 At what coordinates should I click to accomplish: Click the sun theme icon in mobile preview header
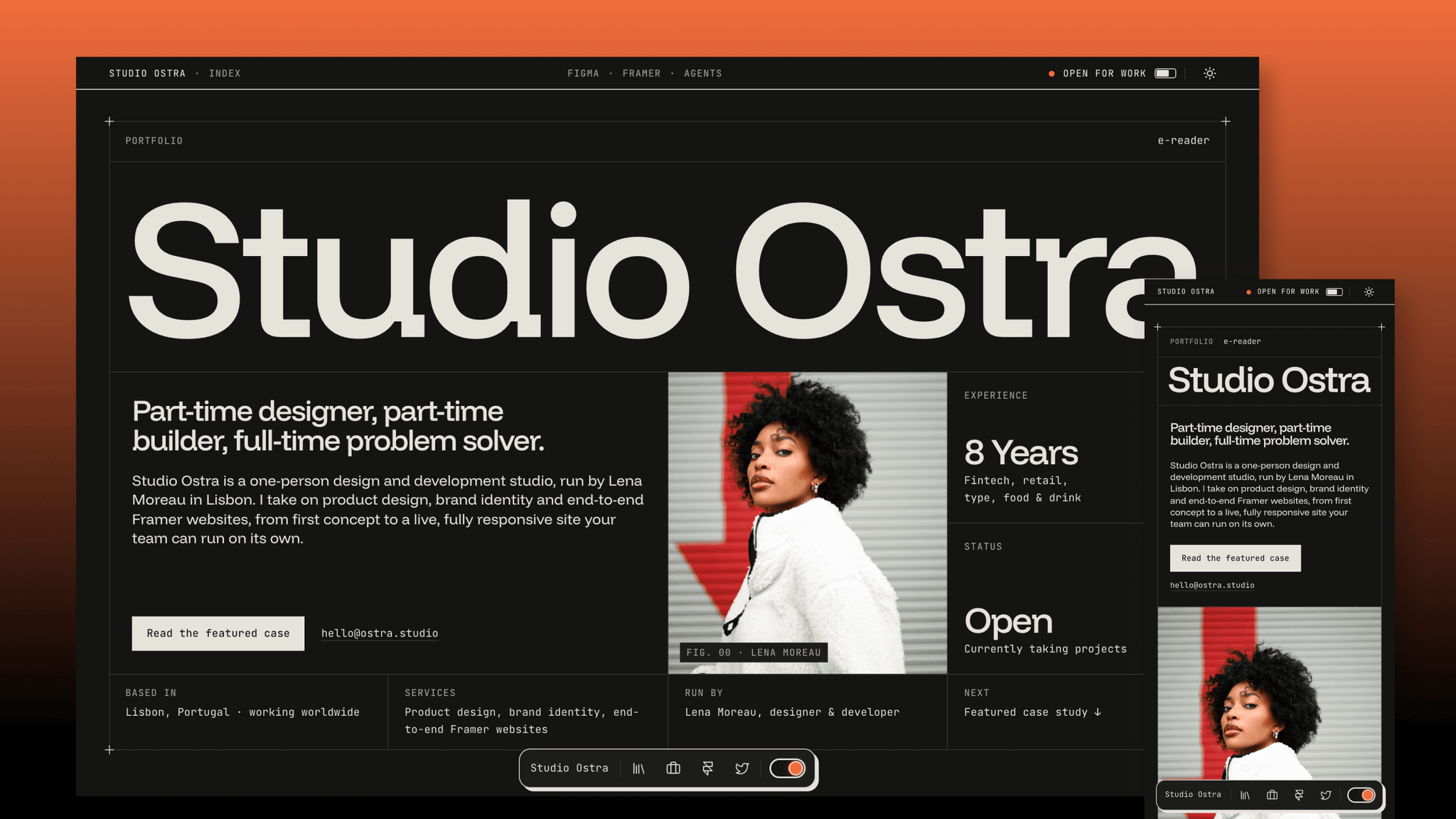pyautogui.click(x=1369, y=292)
